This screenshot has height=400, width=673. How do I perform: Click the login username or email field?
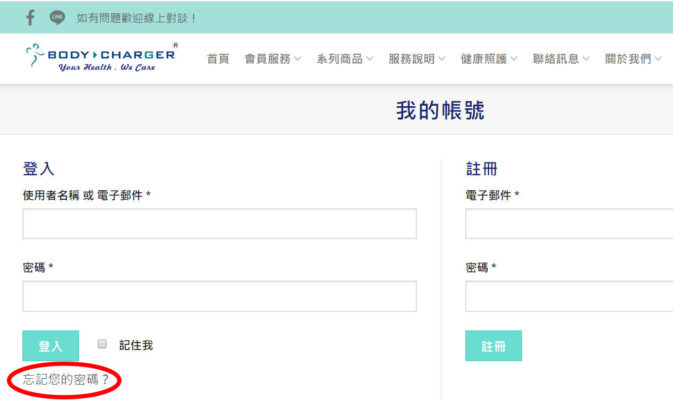pos(219,224)
